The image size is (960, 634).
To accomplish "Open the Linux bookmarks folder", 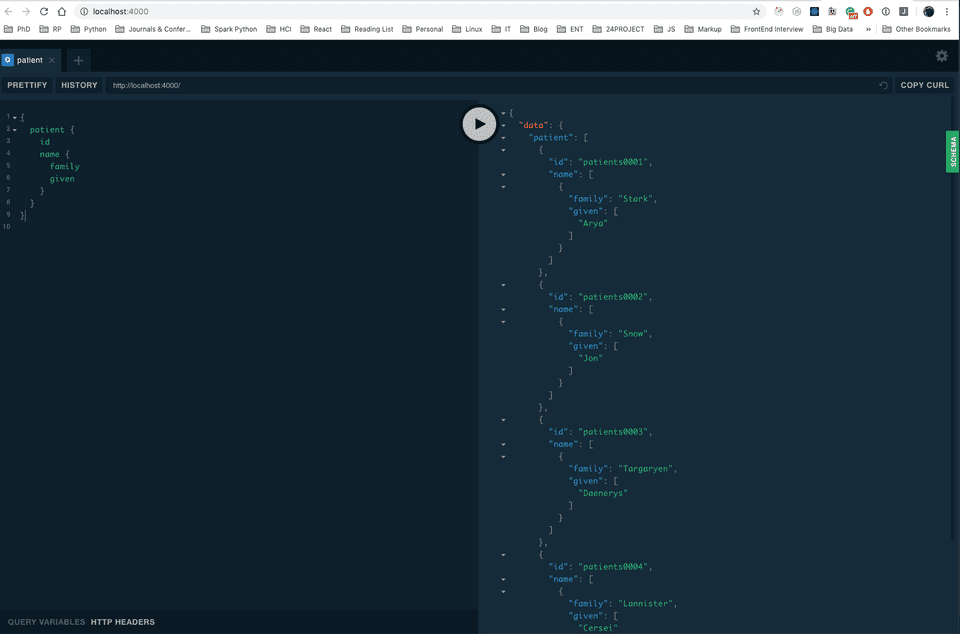I will click(x=467, y=29).
